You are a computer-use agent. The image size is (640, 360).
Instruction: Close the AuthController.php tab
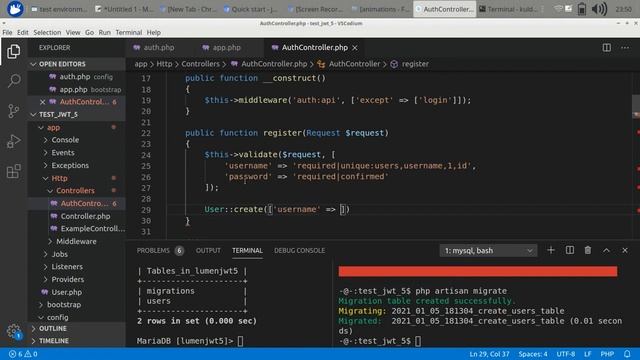(355, 48)
